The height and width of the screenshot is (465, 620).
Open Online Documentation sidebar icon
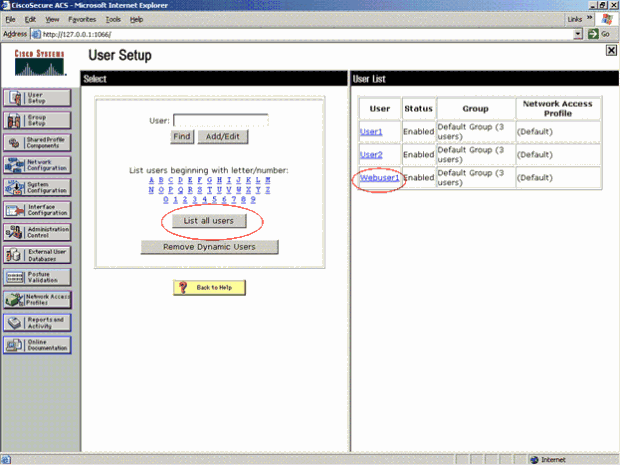tap(37, 345)
